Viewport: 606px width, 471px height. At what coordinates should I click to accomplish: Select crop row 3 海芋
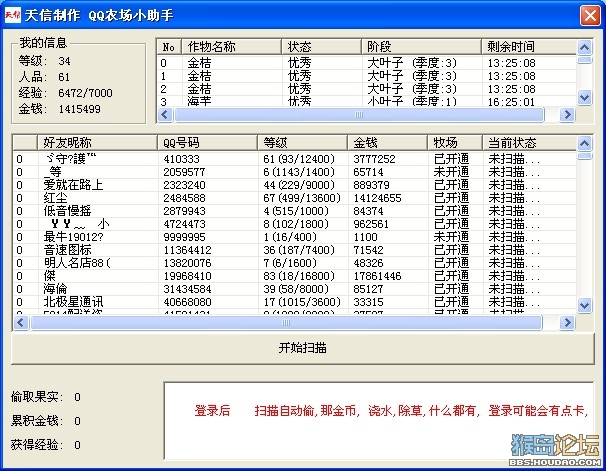[366, 102]
